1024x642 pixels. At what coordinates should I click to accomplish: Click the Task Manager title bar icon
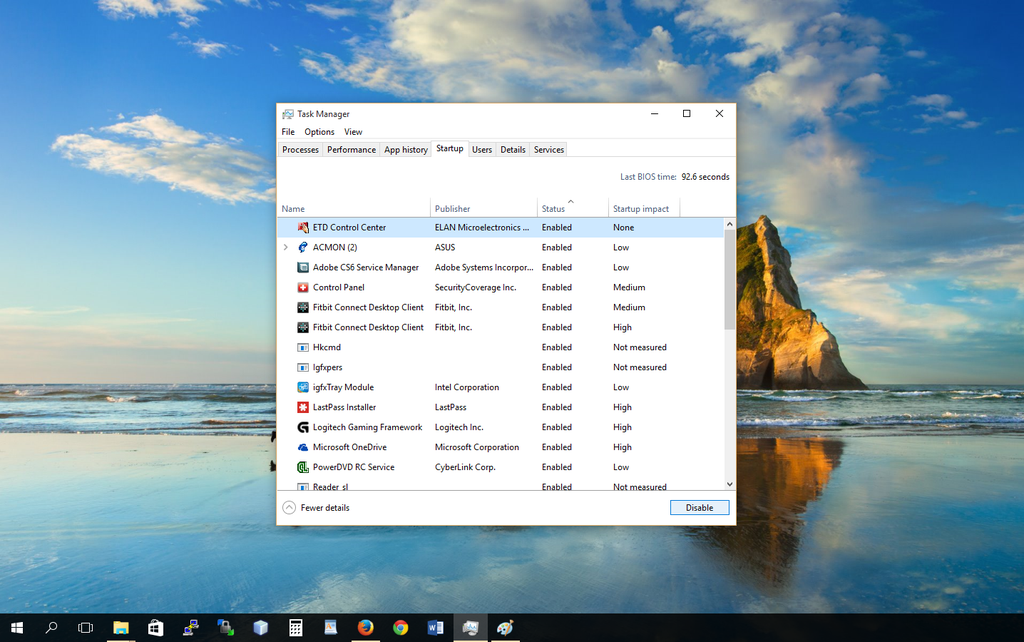pyautogui.click(x=288, y=114)
